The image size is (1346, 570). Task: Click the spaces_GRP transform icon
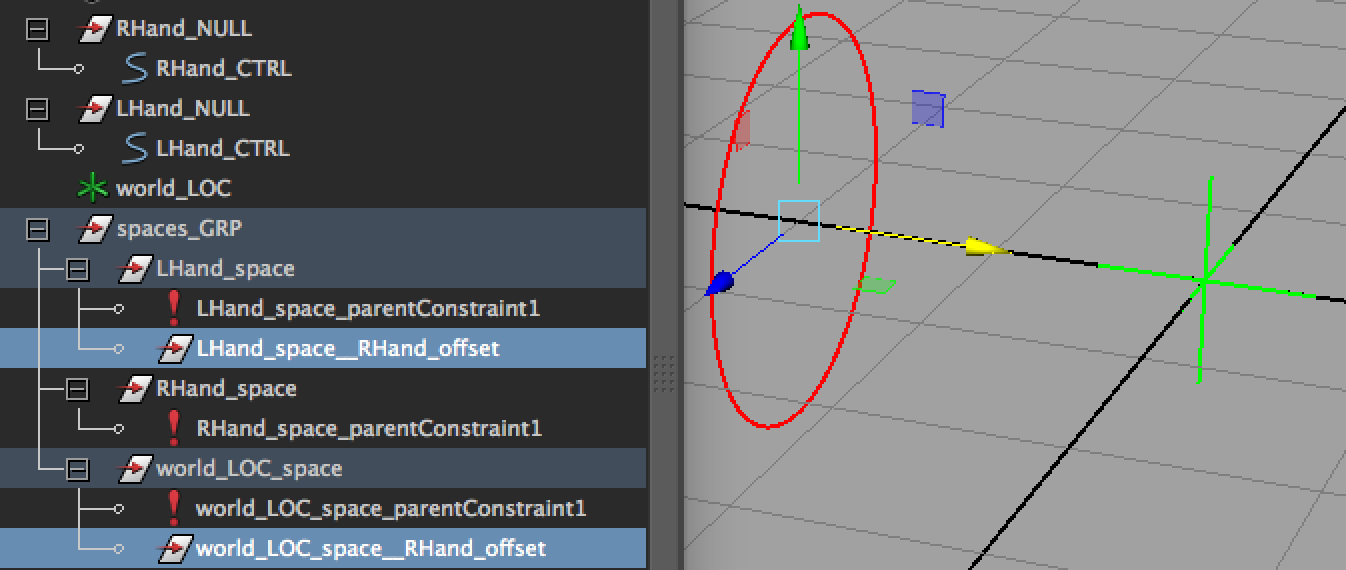tap(95, 229)
